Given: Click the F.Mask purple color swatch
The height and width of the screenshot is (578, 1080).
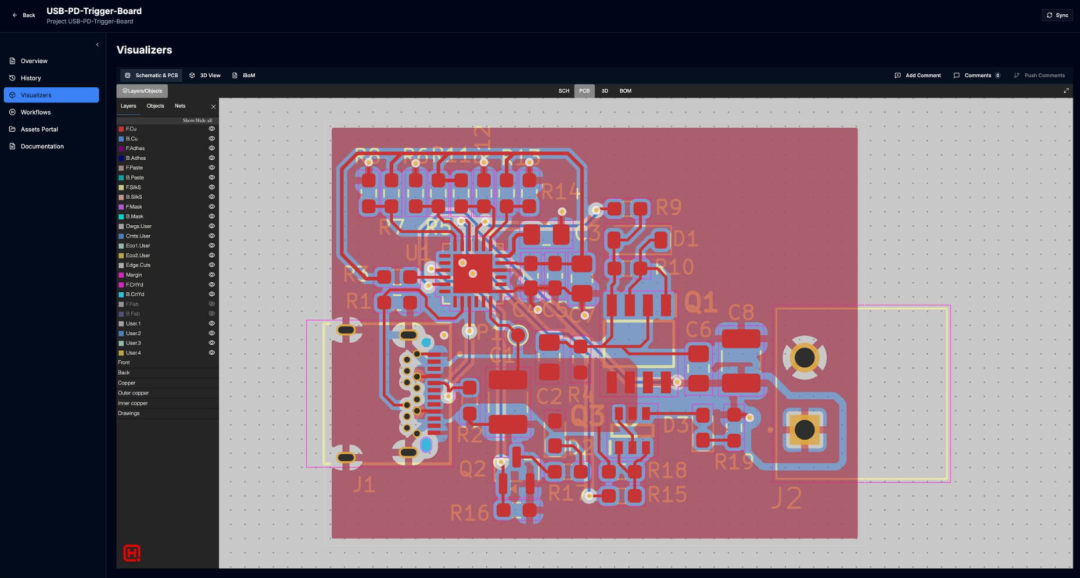Looking at the screenshot, I should coord(121,207).
